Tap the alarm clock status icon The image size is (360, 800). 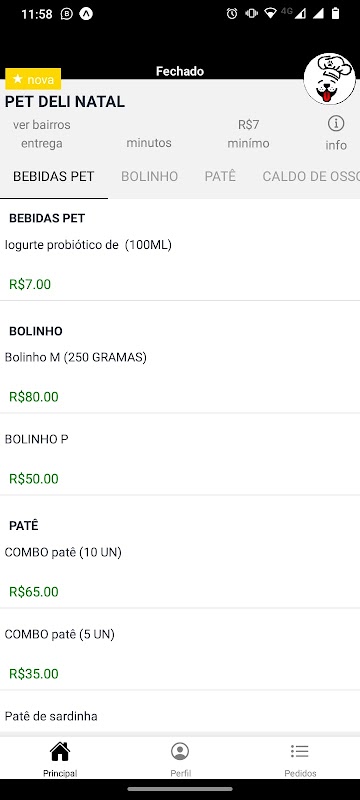[232, 14]
